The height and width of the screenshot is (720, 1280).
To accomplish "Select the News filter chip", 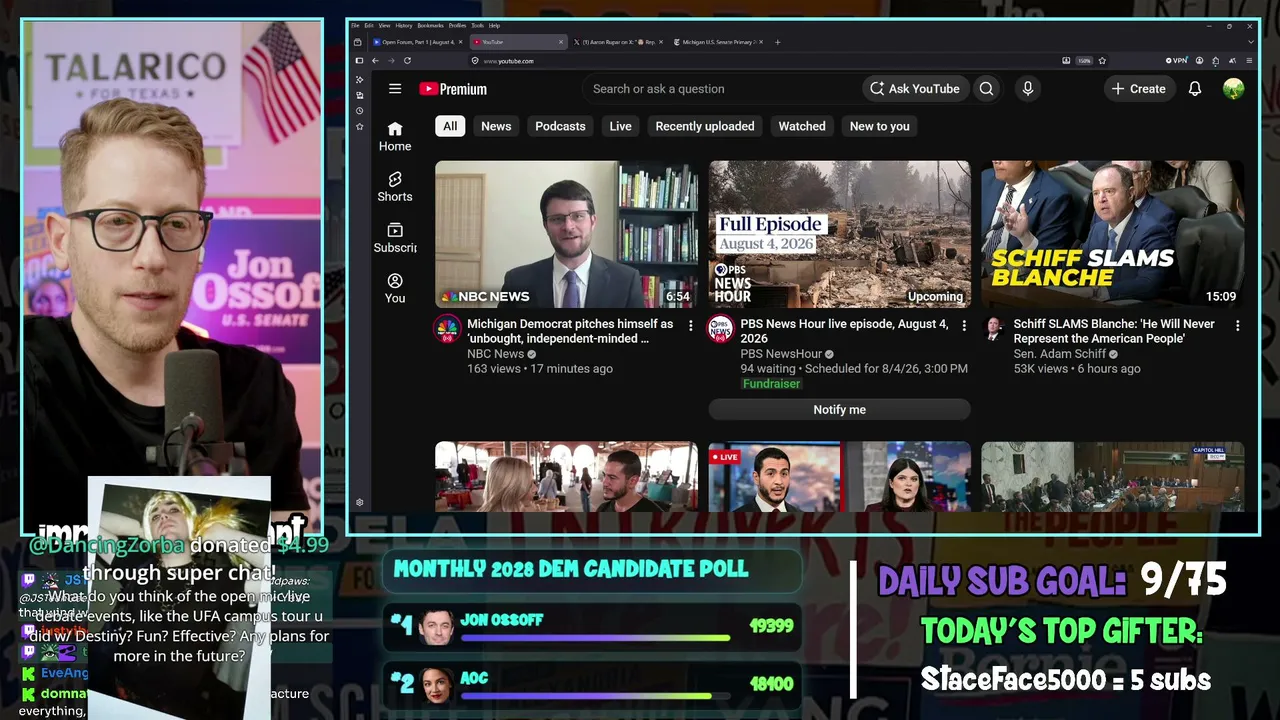I will click(x=496, y=126).
